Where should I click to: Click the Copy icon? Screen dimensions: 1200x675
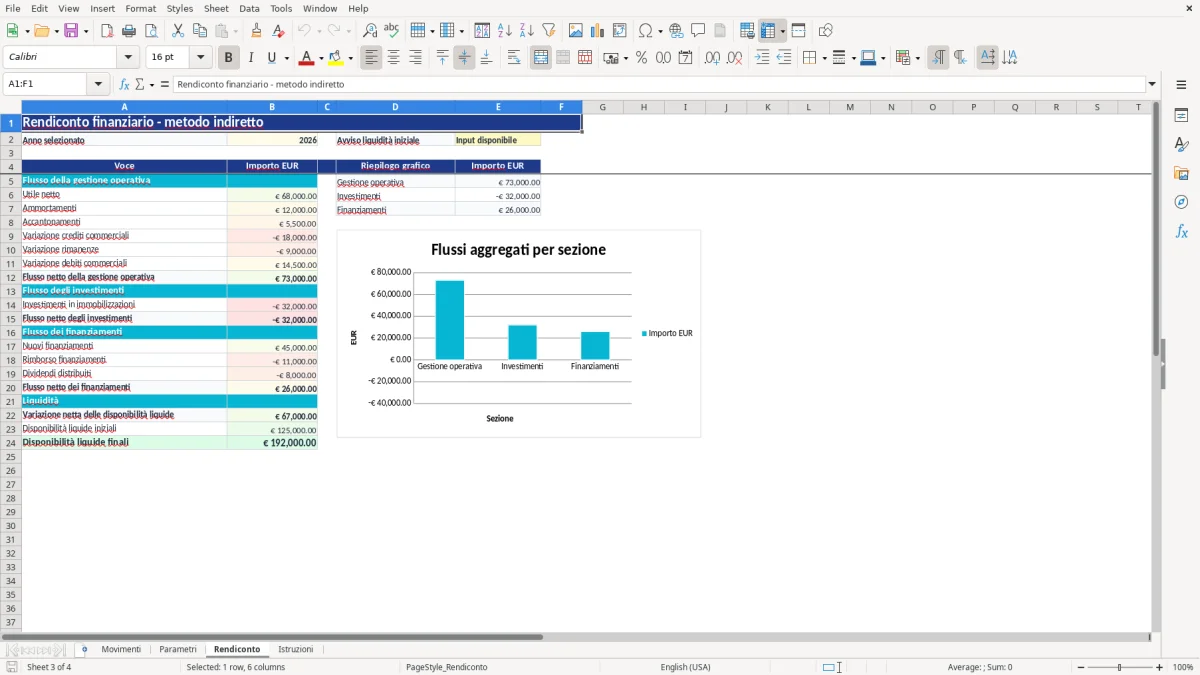pyautogui.click(x=200, y=31)
